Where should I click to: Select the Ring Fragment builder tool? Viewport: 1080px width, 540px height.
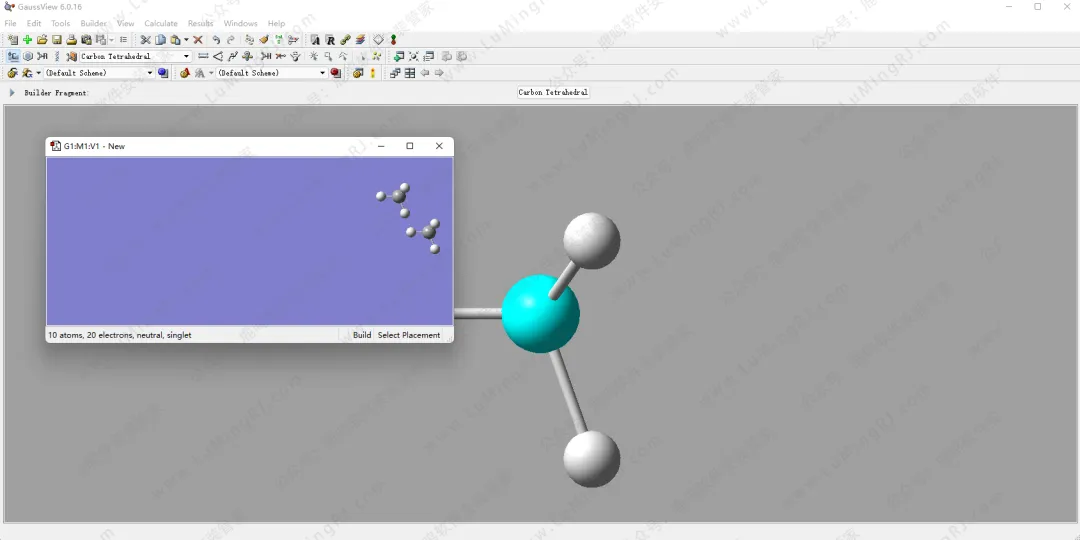[x=28, y=57]
